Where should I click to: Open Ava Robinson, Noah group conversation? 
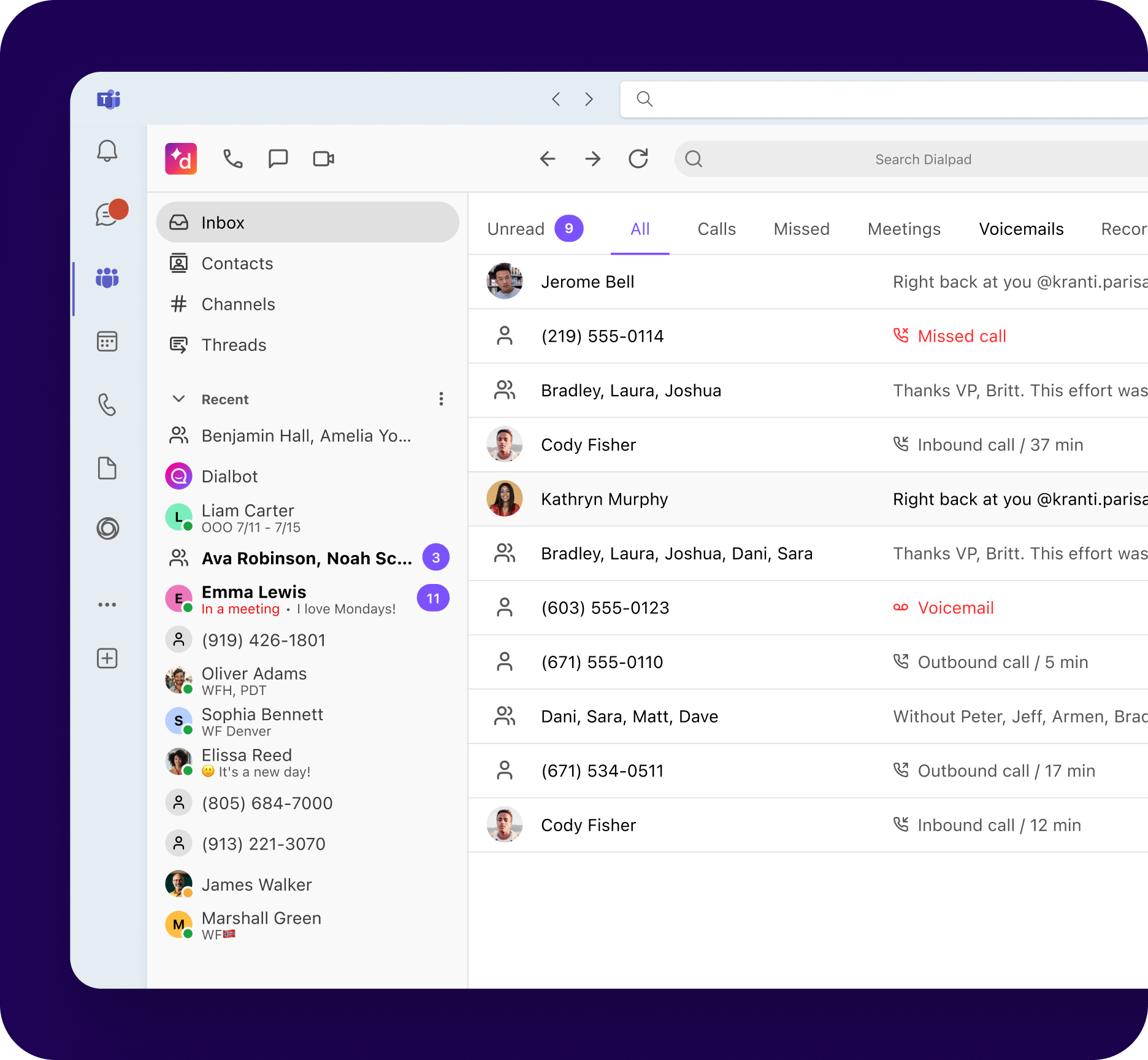pos(308,558)
